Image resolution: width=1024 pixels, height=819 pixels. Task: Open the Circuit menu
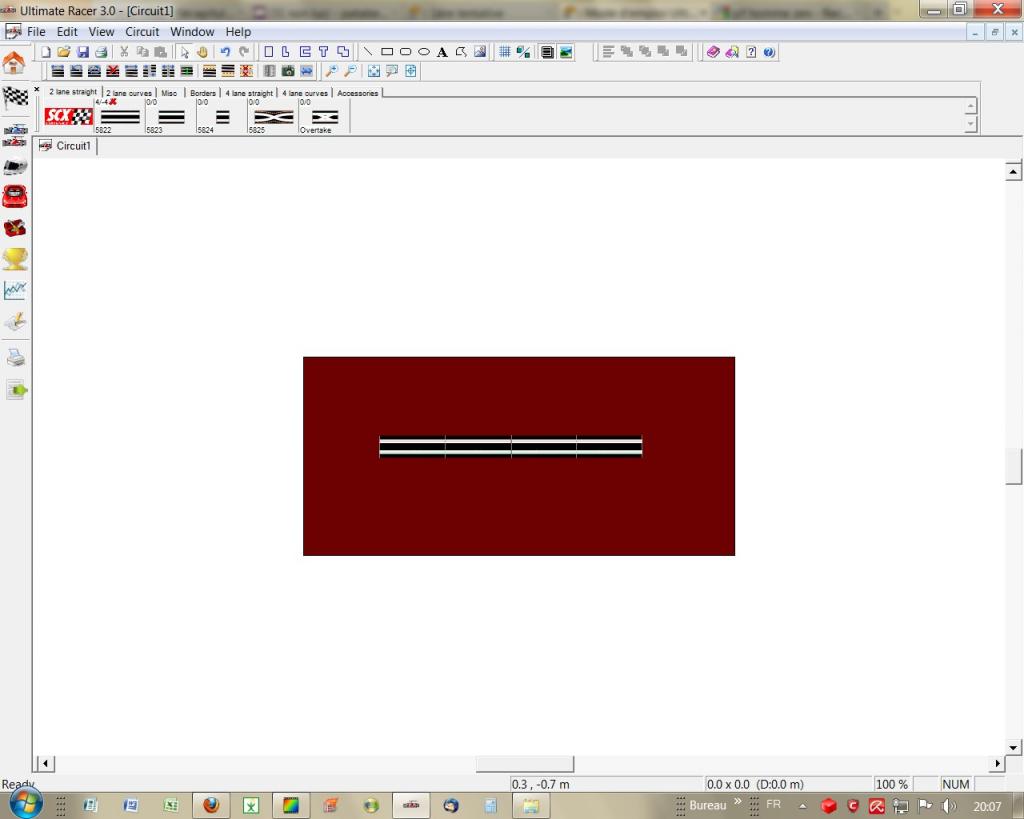(x=142, y=32)
